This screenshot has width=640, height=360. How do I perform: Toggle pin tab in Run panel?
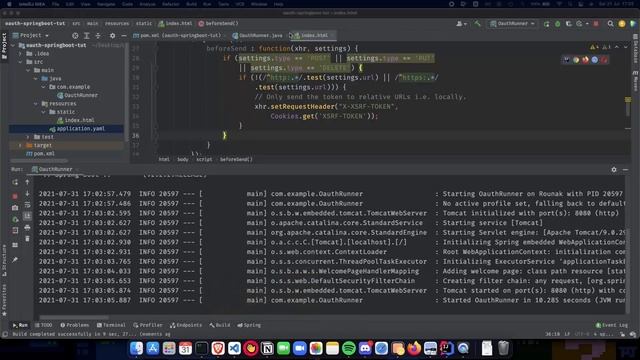click(15, 260)
